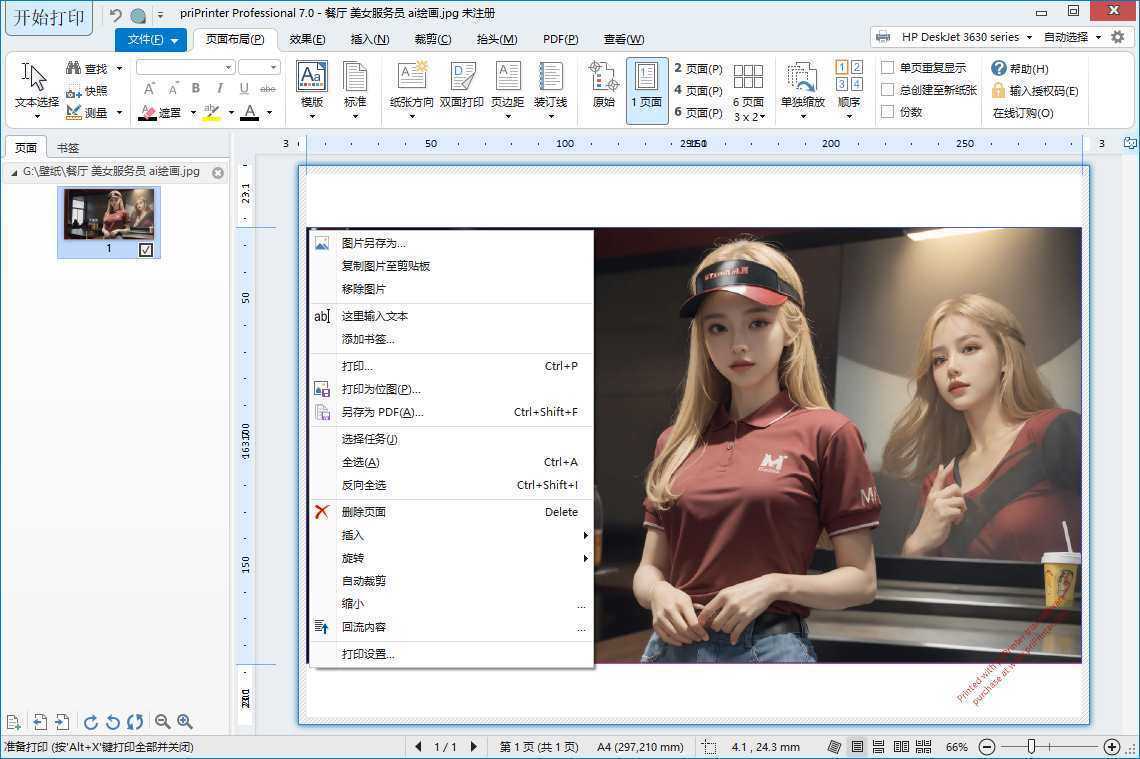Screen dimensions: 1140x759
Task: Uncheck page 1 thumbnail selection box
Action: [x=146, y=250]
